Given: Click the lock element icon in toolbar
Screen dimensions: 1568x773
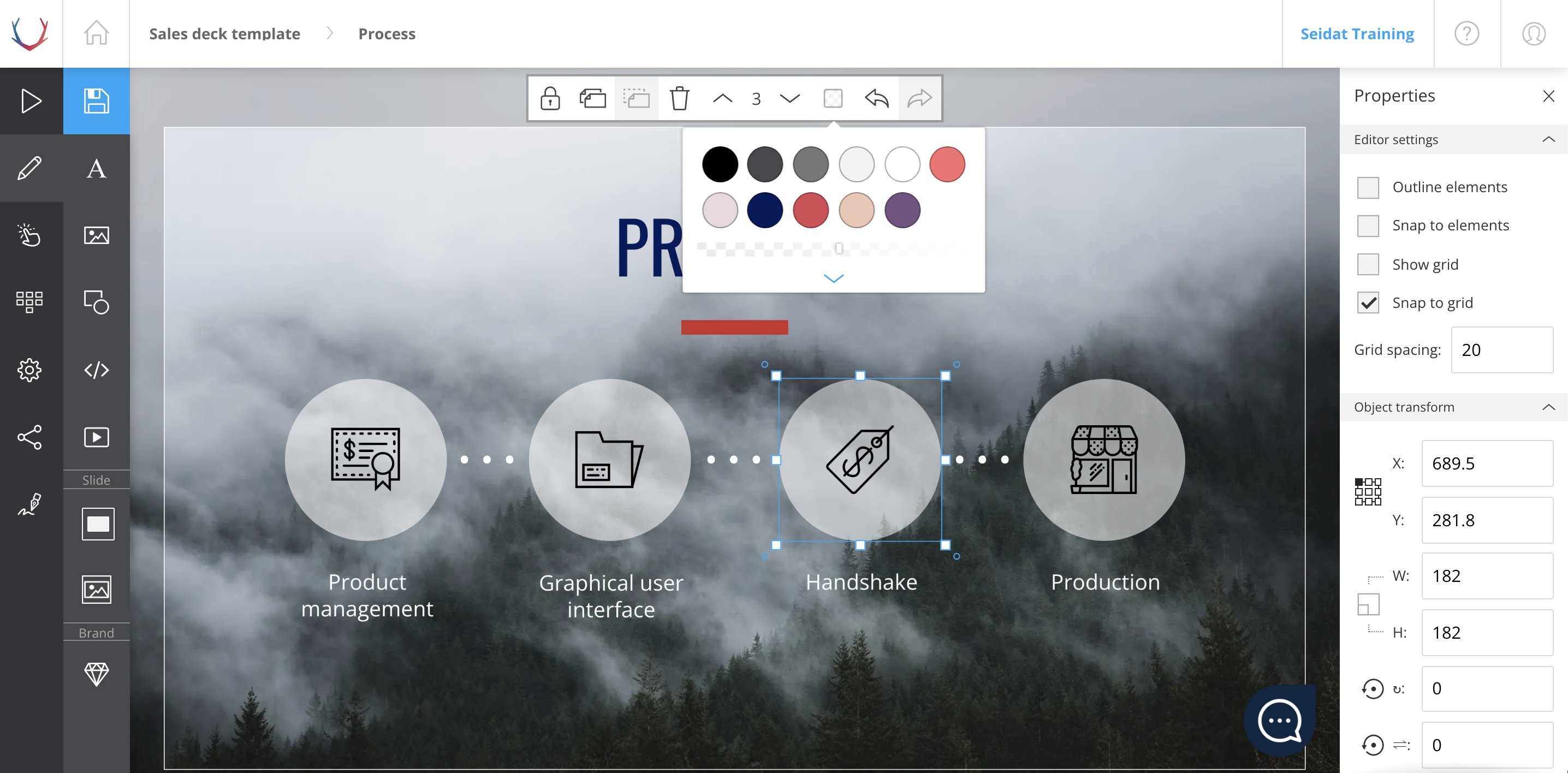Looking at the screenshot, I should [550, 98].
